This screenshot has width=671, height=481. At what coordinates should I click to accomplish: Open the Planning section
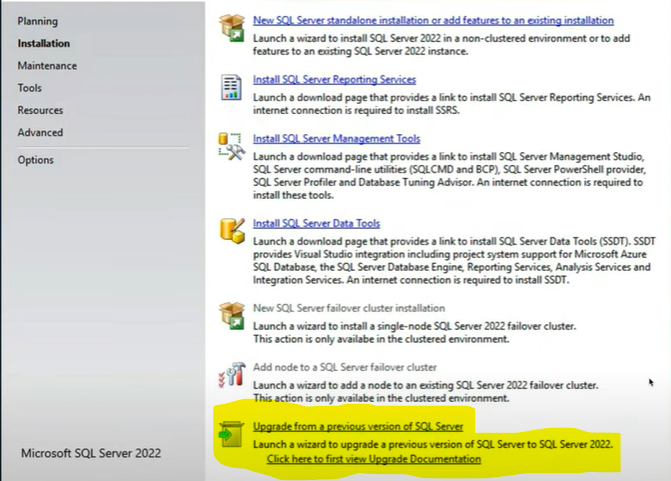(38, 21)
